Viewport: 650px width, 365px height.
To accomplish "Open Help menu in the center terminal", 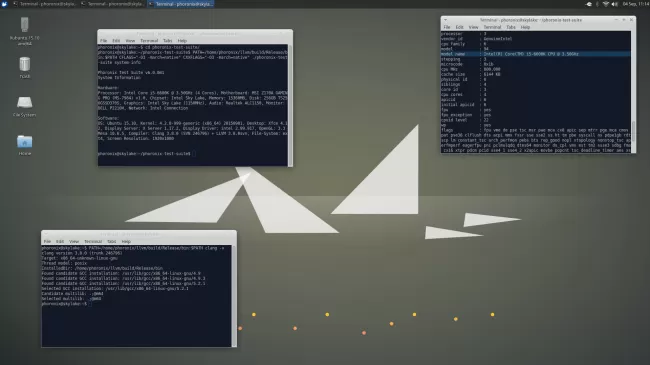I will pyautogui.click(x=182, y=41).
